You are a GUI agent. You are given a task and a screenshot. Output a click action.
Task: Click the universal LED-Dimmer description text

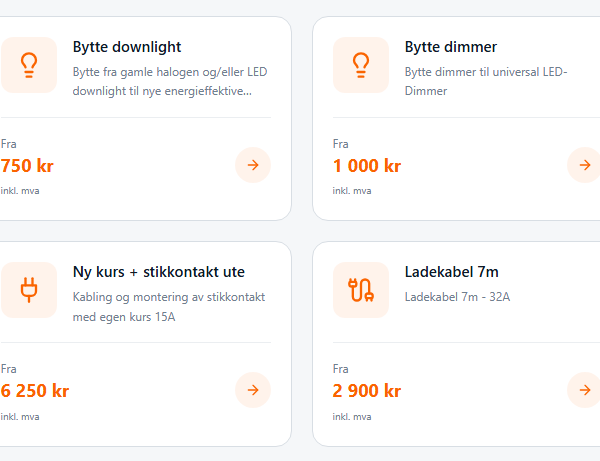click(486, 81)
